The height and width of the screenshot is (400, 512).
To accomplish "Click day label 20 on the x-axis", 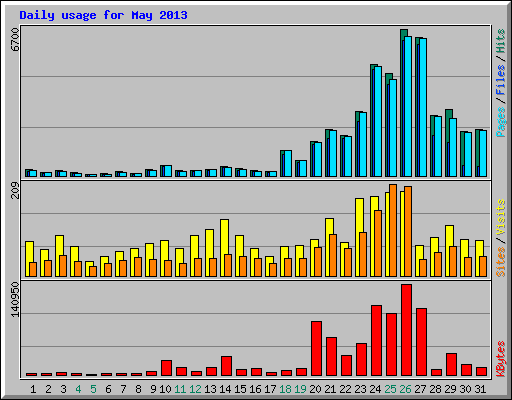I will [315, 389].
